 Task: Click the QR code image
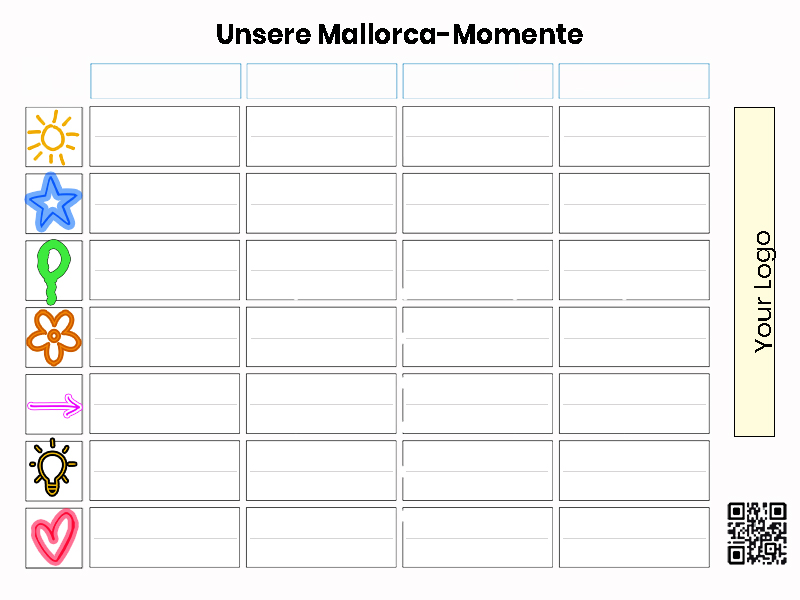tap(757, 534)
